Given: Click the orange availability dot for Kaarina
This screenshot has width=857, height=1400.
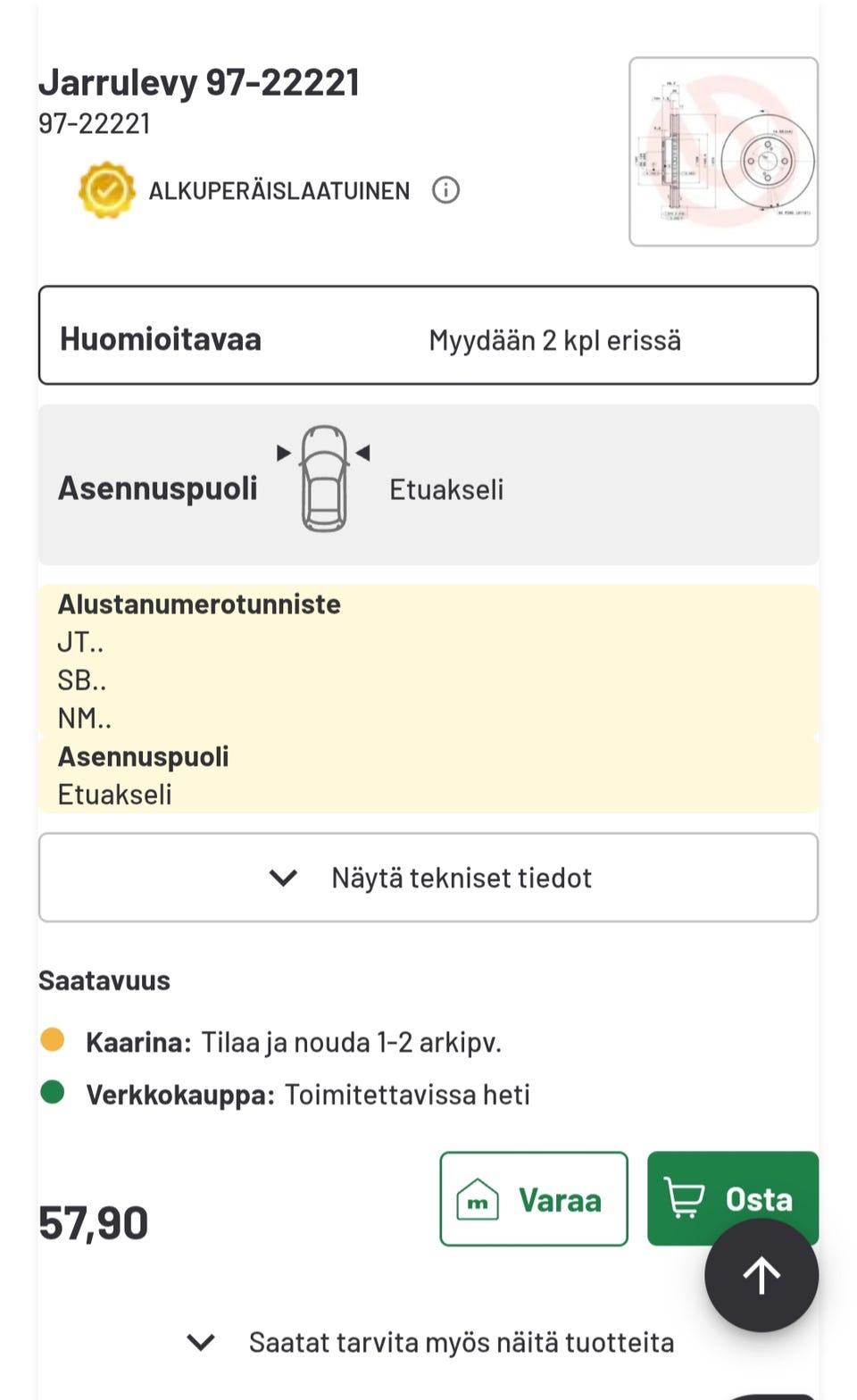Looking at the screenshot, I should click(52, 1038).
